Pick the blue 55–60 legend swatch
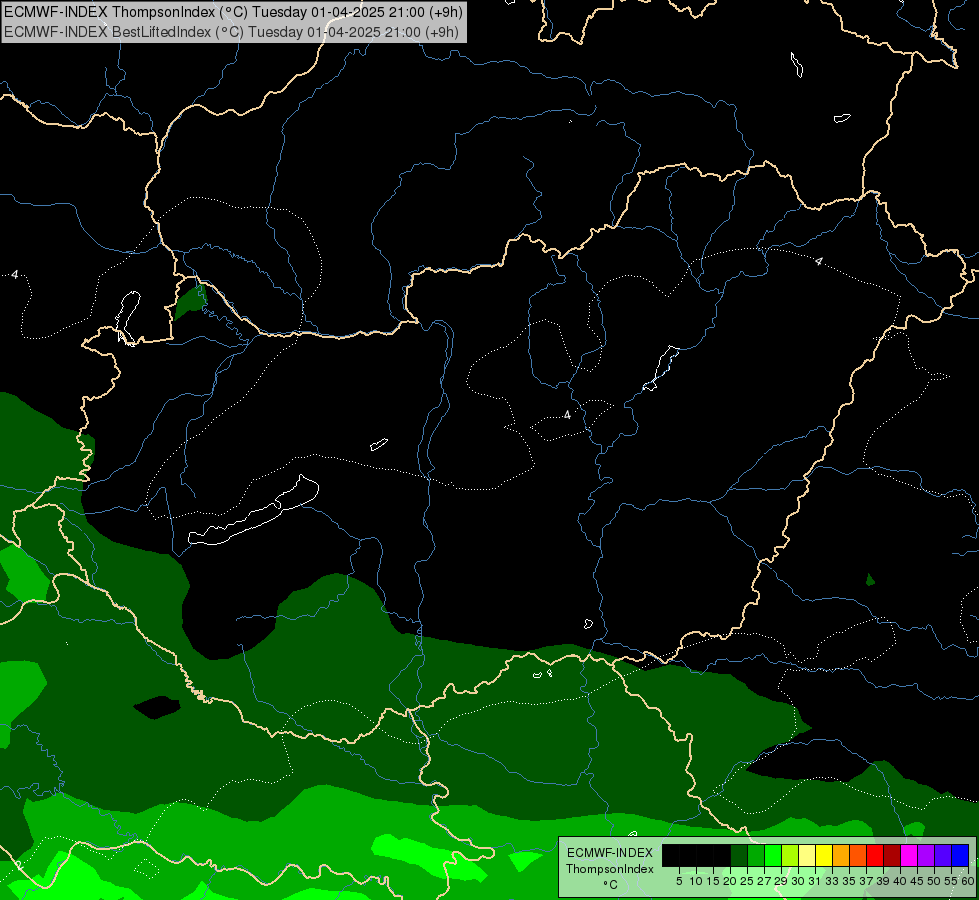979x900 pixels. point(960,855)
